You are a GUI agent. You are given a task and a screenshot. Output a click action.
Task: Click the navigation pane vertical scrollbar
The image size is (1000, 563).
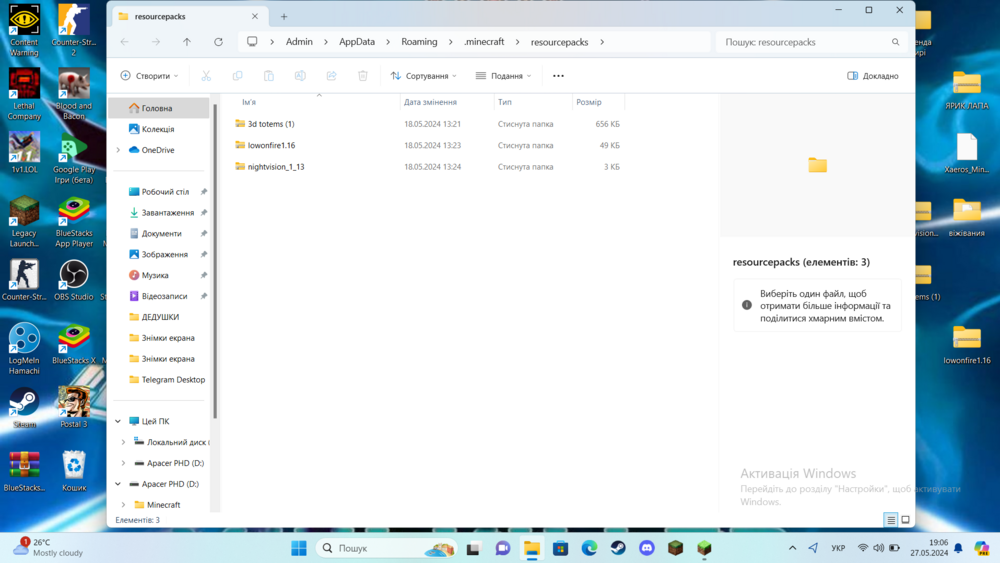(x=215, y=261)
